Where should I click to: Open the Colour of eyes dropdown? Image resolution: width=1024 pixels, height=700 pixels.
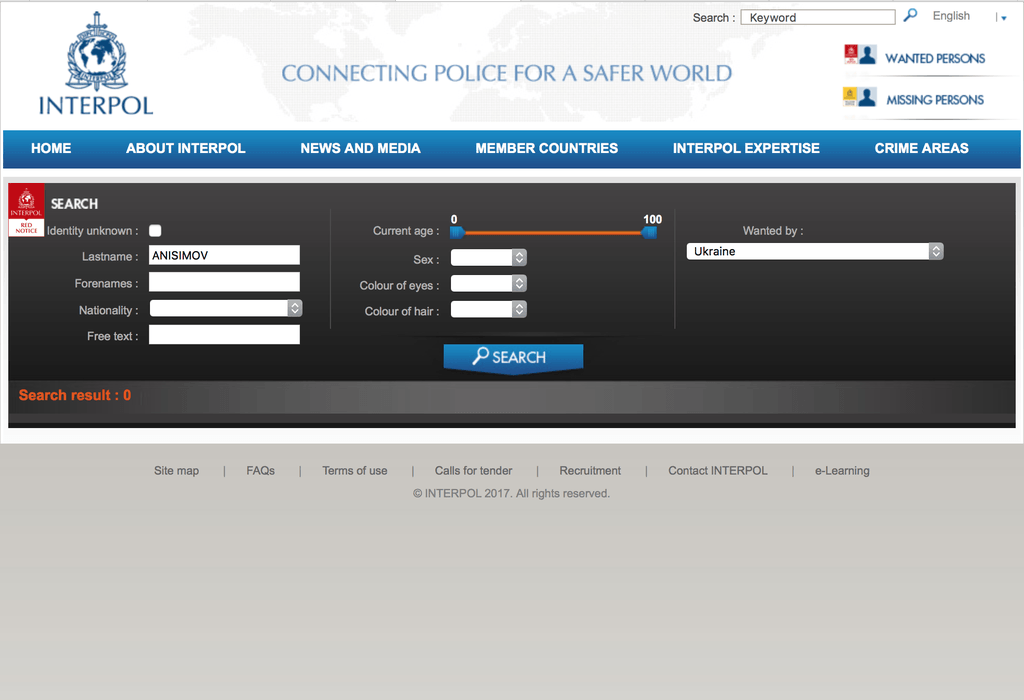488,284
